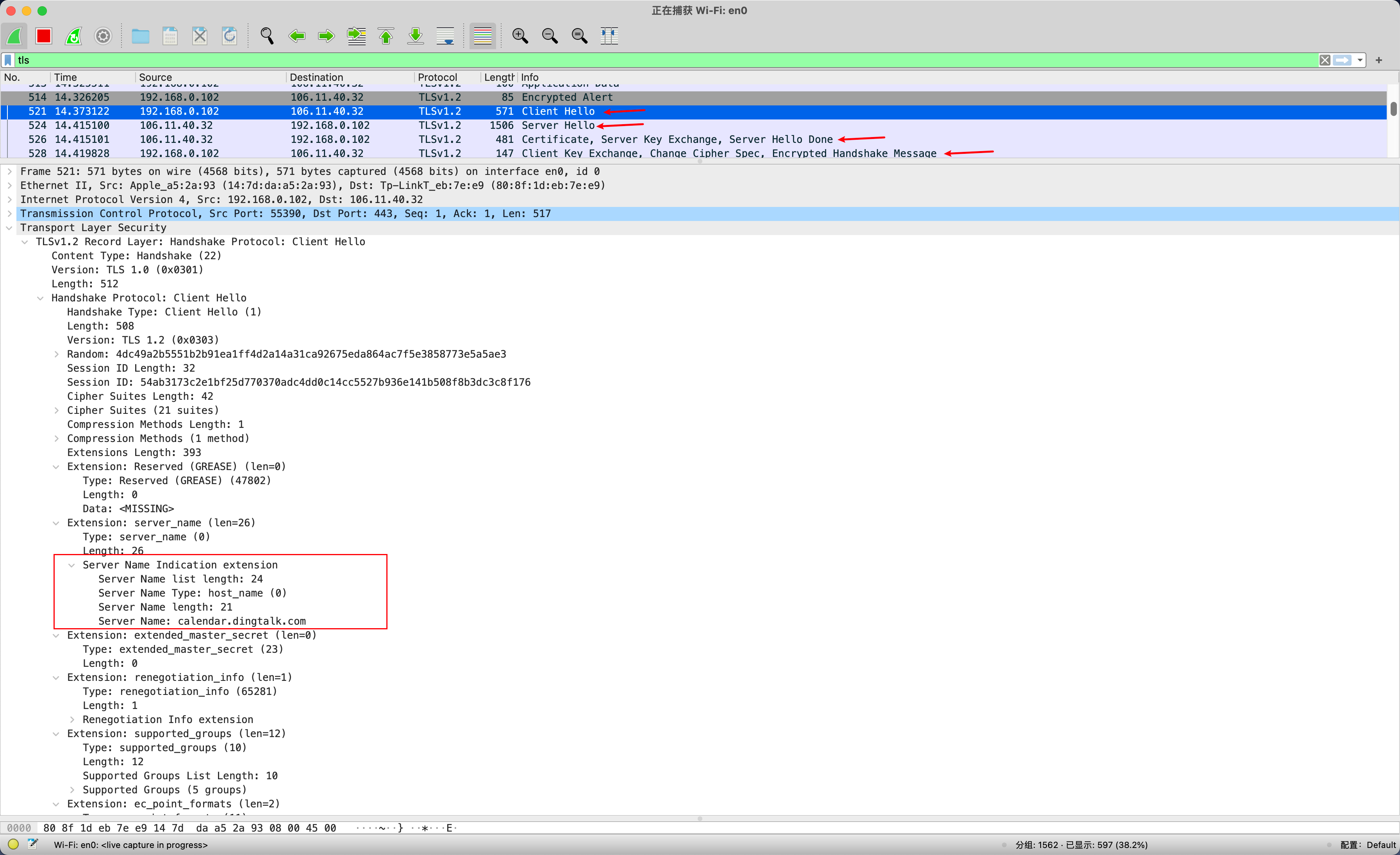This screenshot has width=1400, height=855.
Task: Toggle packet list colorize rules button
Action: click(482, 36)
